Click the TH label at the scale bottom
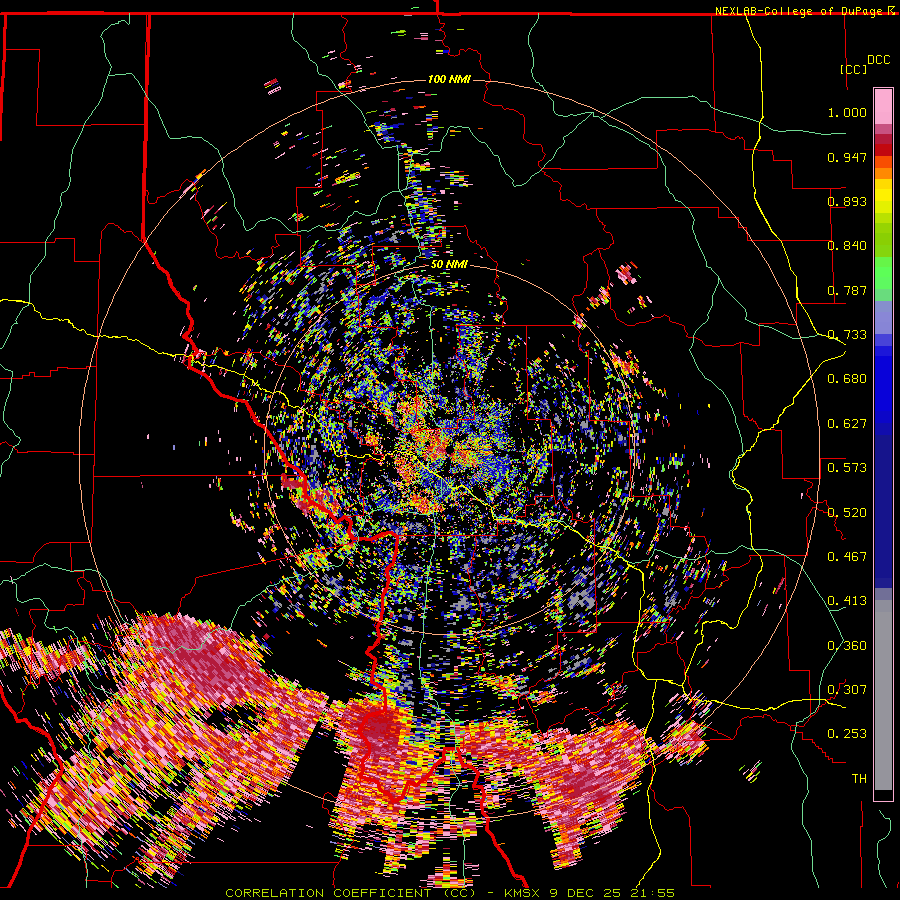Image resolution: width=900 pixels, height=900 pixels. 859,778
